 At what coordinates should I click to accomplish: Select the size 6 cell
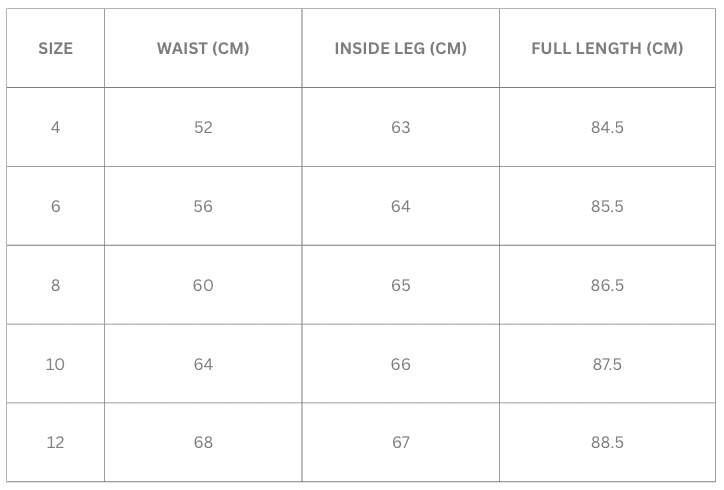55,206
